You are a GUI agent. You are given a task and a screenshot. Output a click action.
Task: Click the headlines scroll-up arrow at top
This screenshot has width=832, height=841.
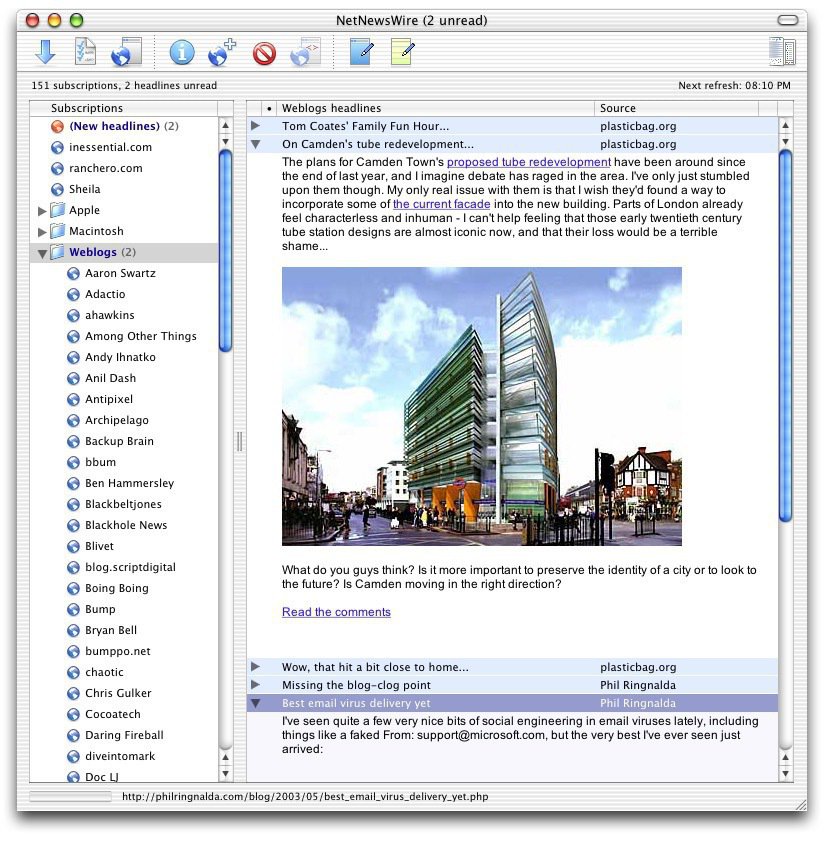coord(785,125)
